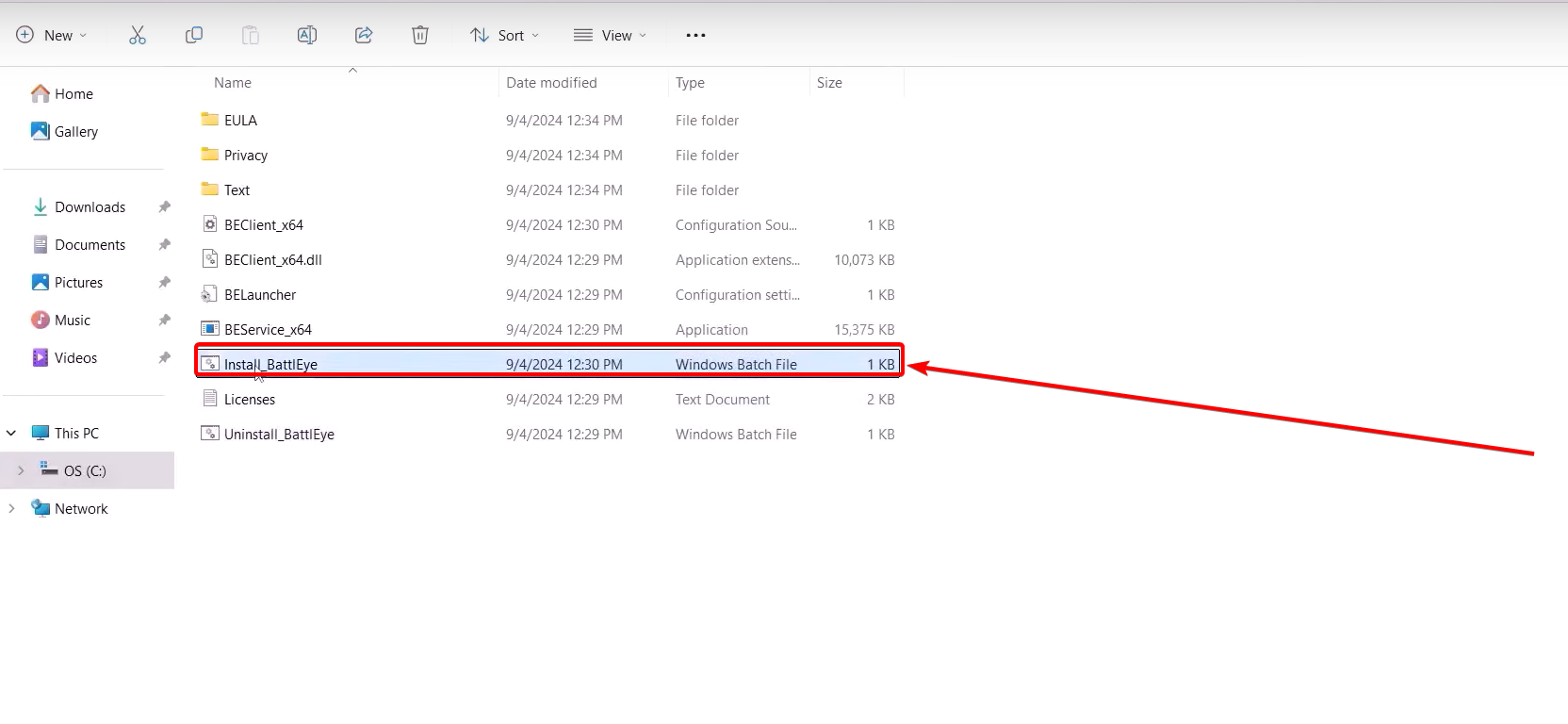The height and width of the screenshot is (724, 1568).
Task: Select the Text folder icon
Action: (x=210, y=189)
